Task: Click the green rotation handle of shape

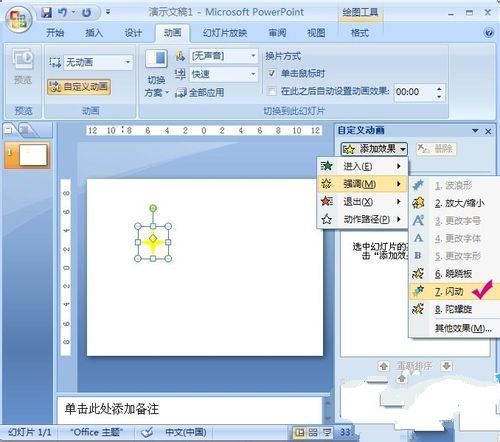Action: [153, 208]
